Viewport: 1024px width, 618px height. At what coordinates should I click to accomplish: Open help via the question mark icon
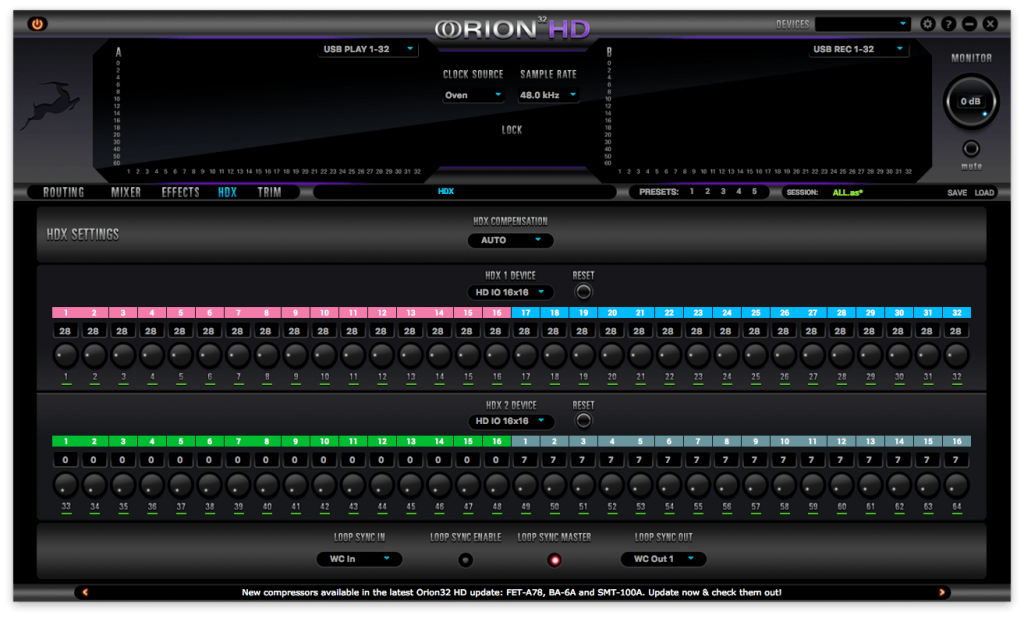[948, 24]
